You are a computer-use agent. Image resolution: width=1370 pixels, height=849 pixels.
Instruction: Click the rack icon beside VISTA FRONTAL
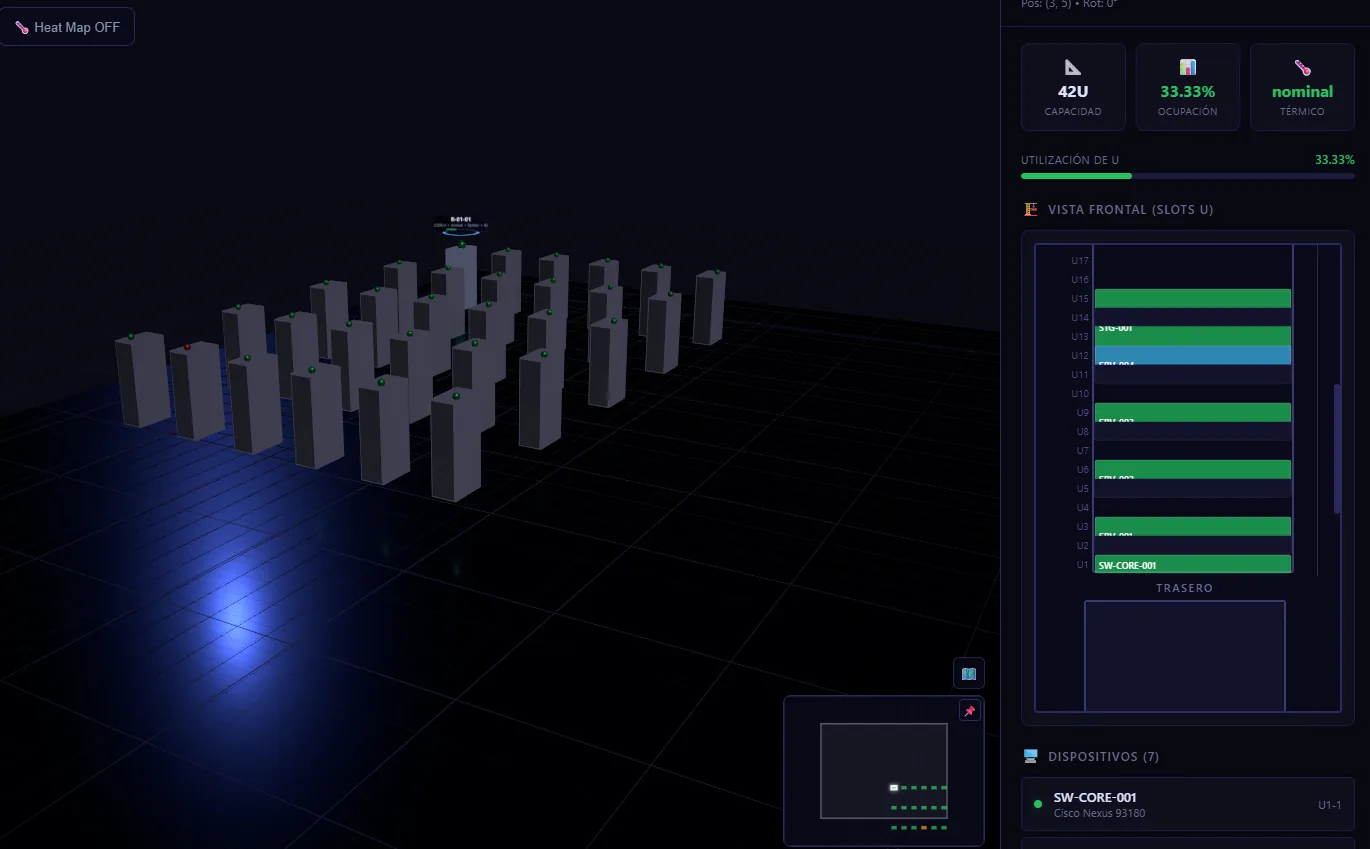(1031, 210)
